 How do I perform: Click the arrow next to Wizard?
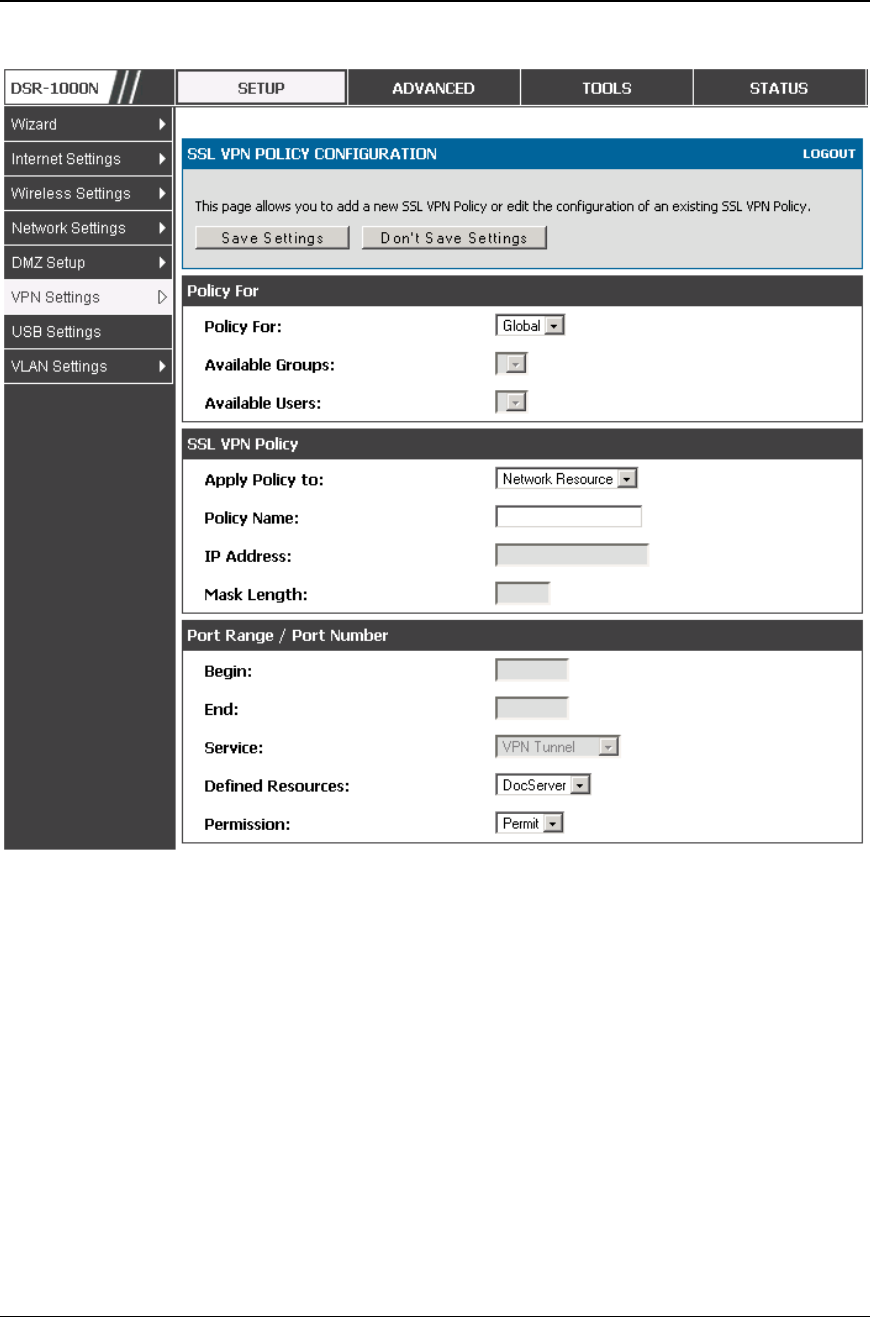tap(162, 125)
